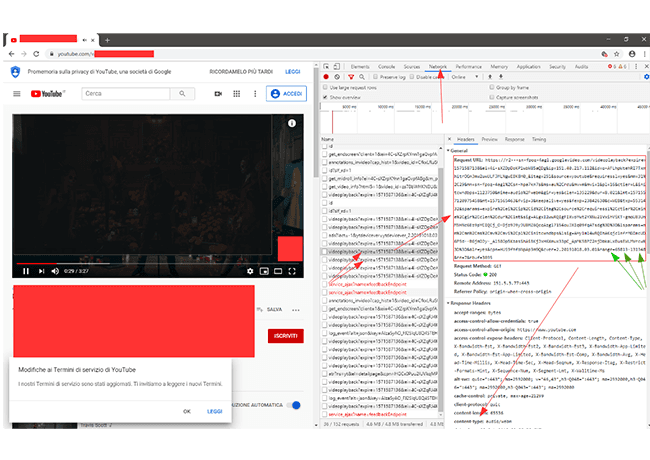
Task: Toggle the red network filter funnel icon
Action: point(351,77)
